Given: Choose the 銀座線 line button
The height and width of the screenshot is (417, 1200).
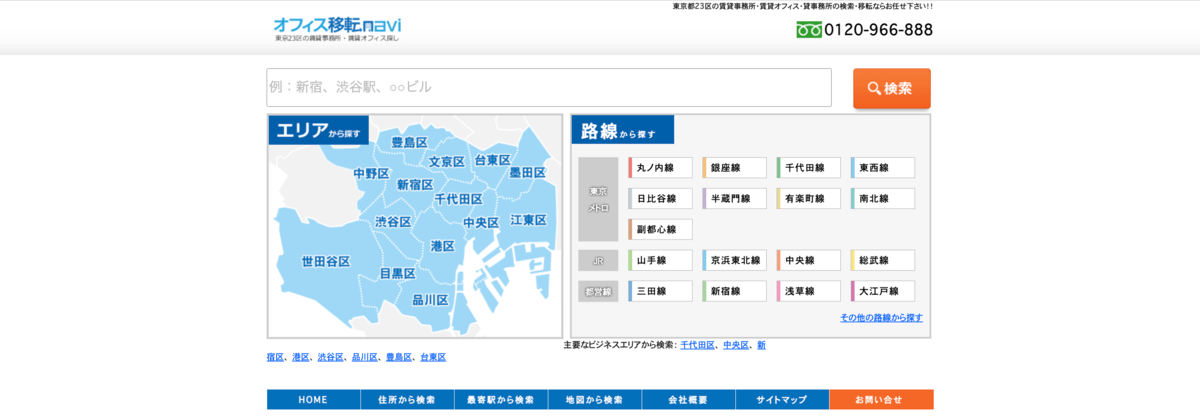Looking at the screenshot, I should [734, 168].
